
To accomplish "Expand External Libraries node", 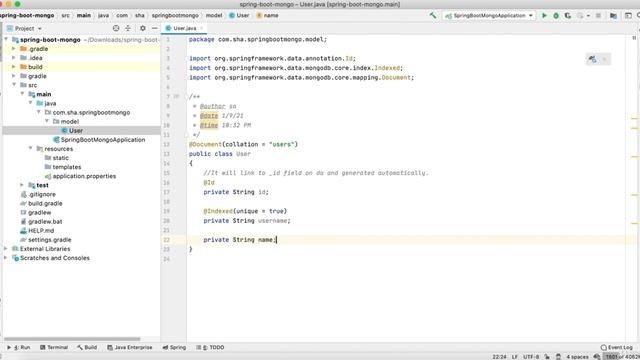I will [x=6, y=249].
